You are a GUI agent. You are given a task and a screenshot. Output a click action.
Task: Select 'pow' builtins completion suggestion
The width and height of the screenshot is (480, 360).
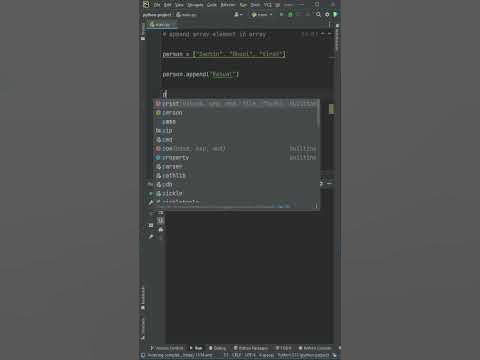click(236, 149)
